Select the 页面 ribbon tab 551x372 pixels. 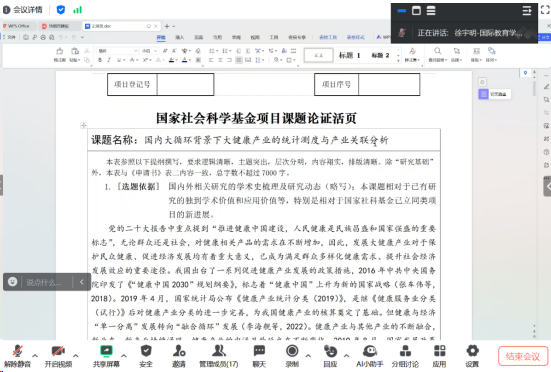(x=199, y=37)
